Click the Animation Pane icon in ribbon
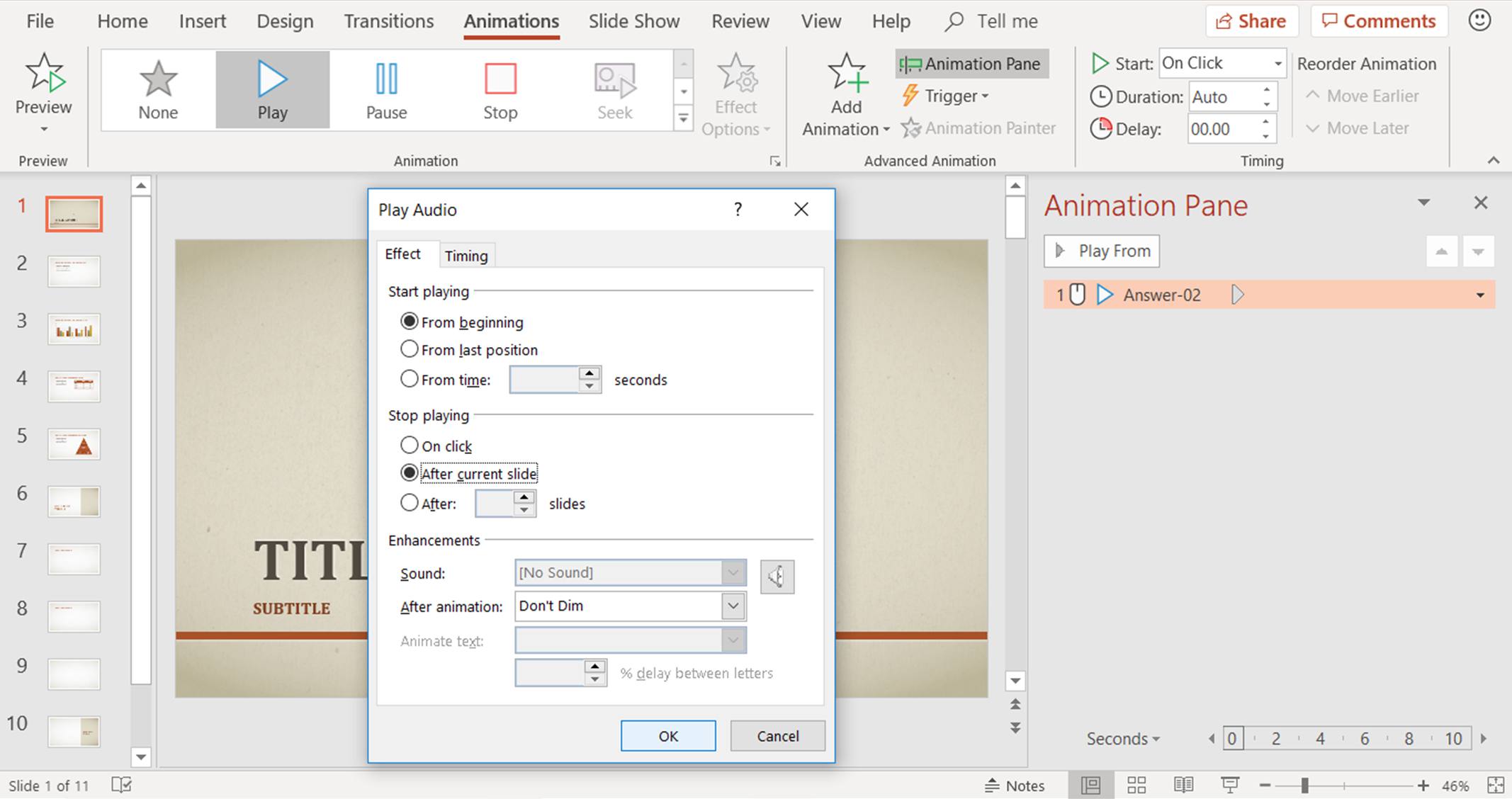This screenshot has height=799, width=1512. [x=970, y=63]
